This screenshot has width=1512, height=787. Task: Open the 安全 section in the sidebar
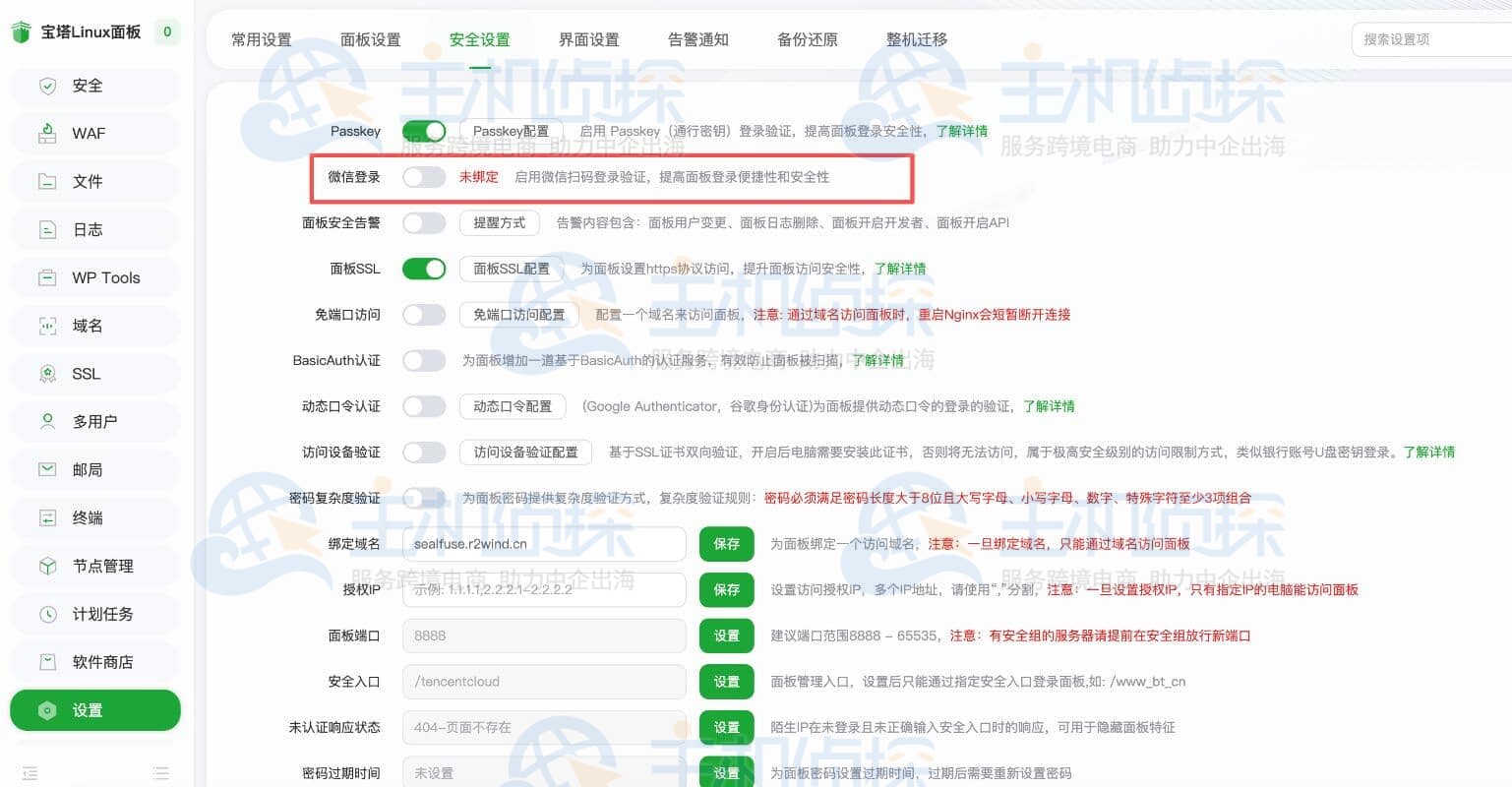click(x=85, y=86)
